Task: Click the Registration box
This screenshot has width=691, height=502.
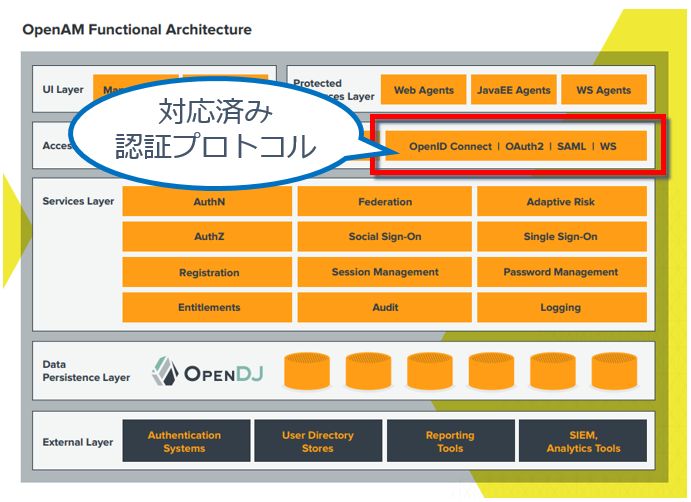Action: click(x=207, y=272)
